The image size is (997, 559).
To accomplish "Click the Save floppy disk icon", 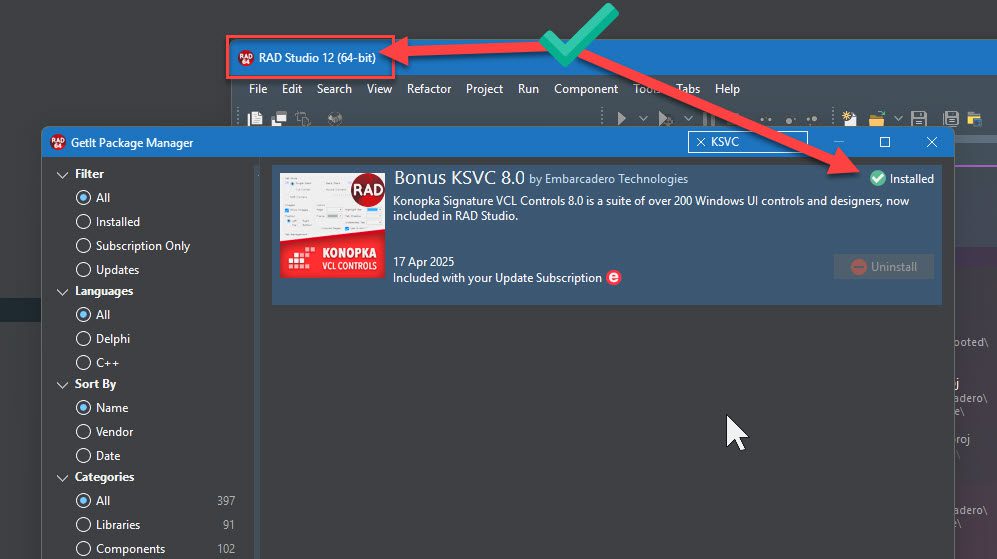I will pos(919,118).
